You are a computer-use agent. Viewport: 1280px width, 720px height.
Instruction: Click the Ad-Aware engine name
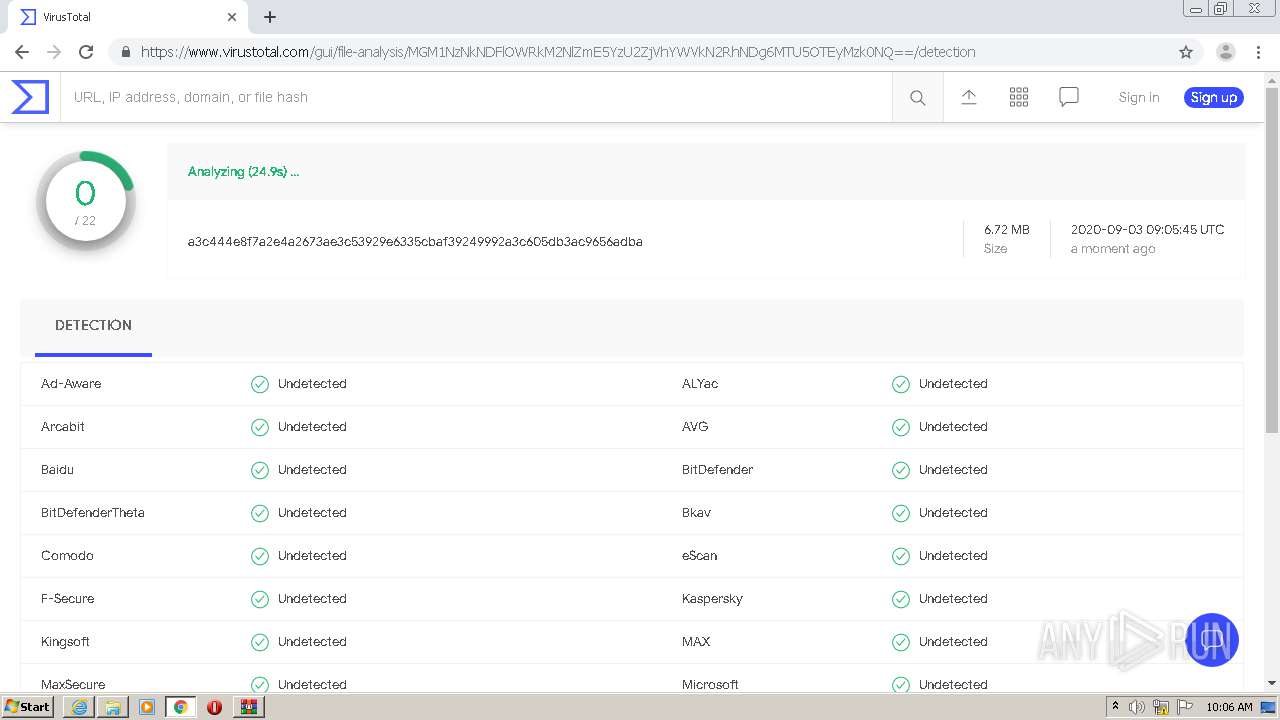(71, 384)
